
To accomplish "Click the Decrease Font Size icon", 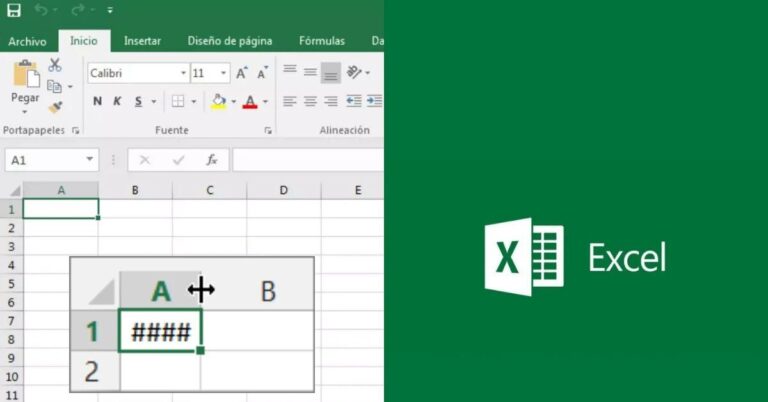I will (263, 73).
